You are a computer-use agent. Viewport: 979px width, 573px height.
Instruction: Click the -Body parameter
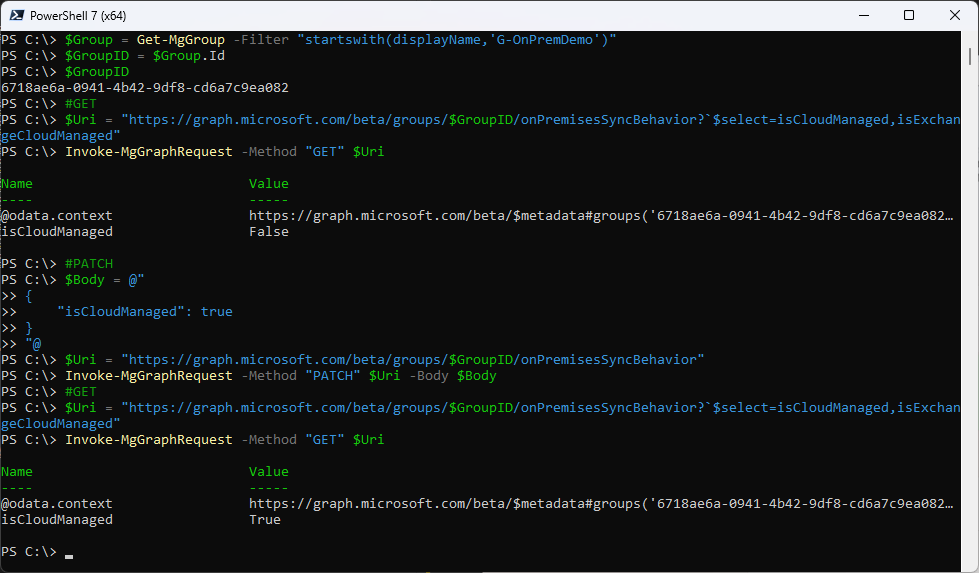(432, 376)
